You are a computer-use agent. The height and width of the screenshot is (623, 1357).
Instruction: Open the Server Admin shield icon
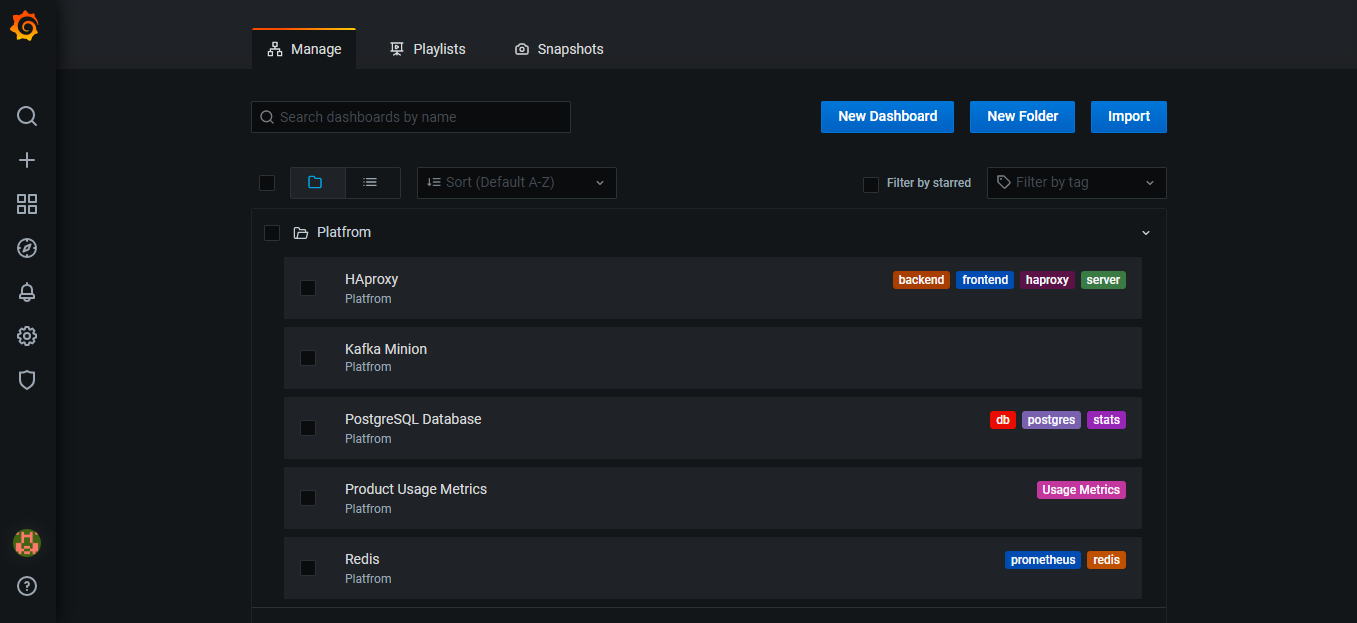point(27,380)
